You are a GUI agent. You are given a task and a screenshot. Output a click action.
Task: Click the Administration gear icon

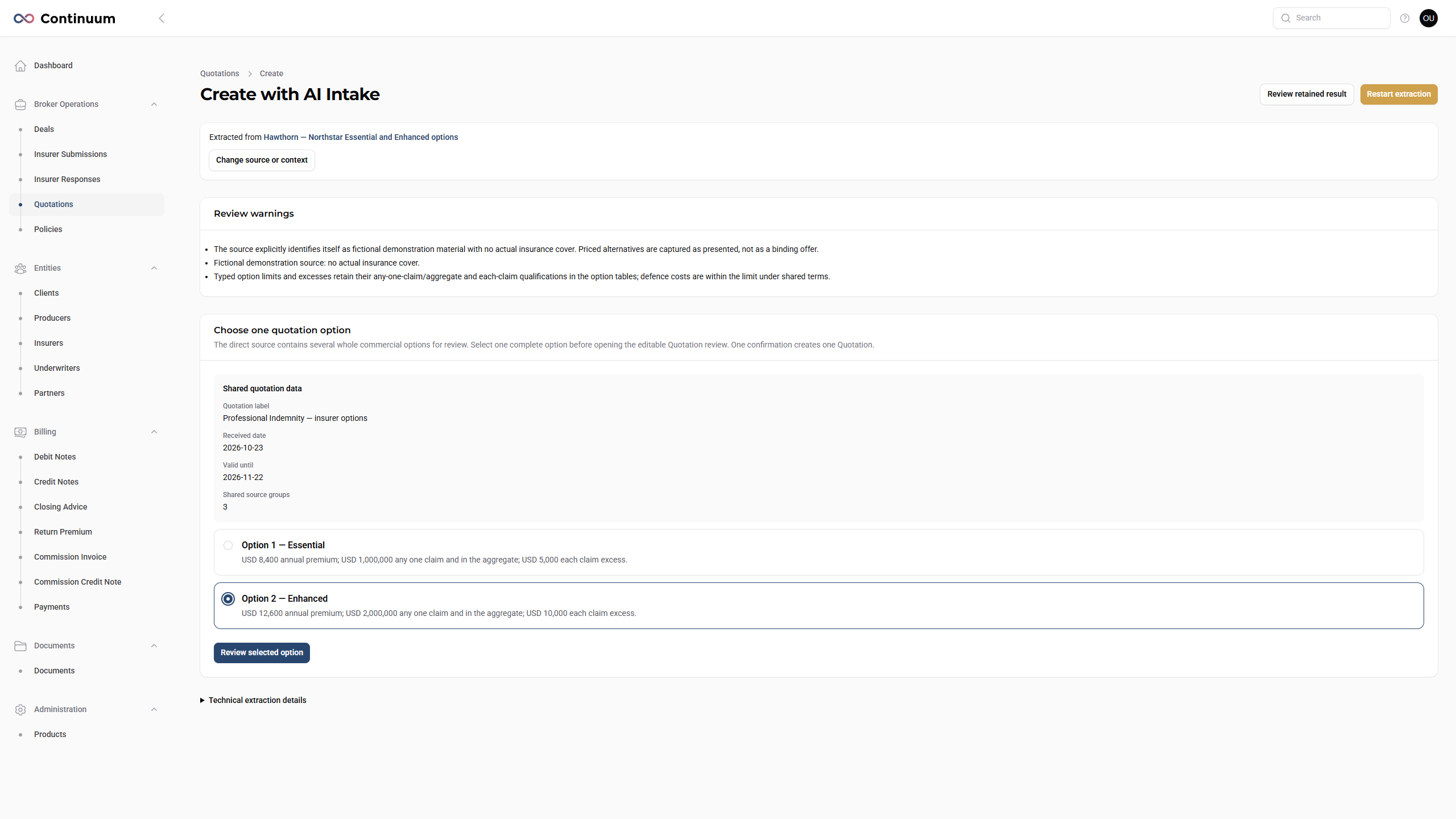20,709
